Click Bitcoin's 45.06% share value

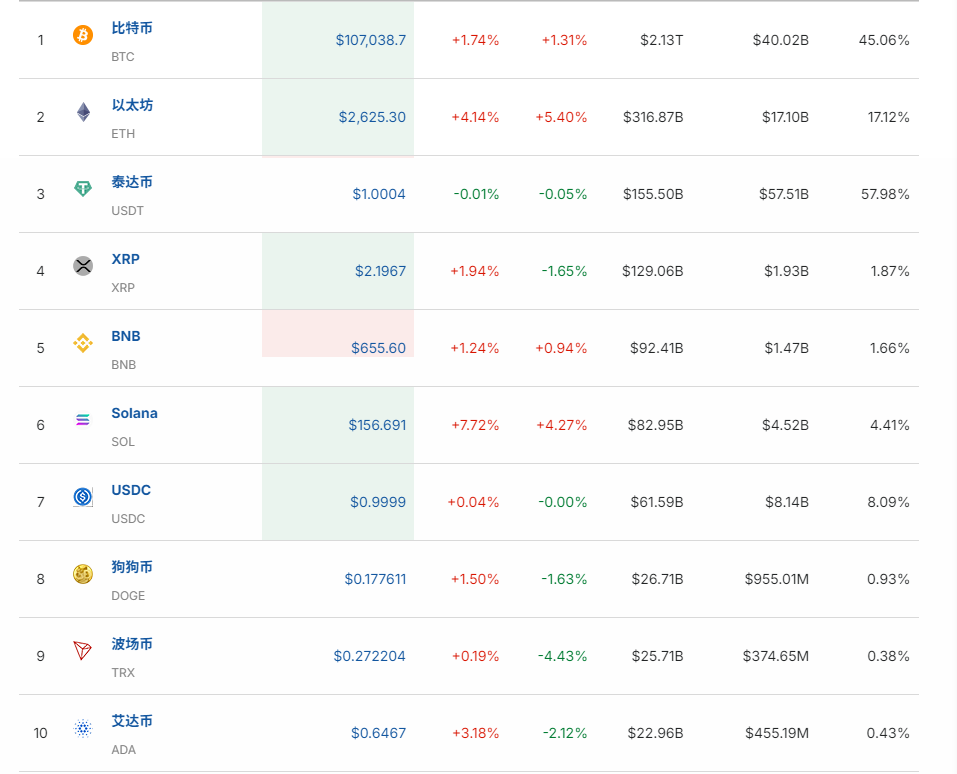884,40
